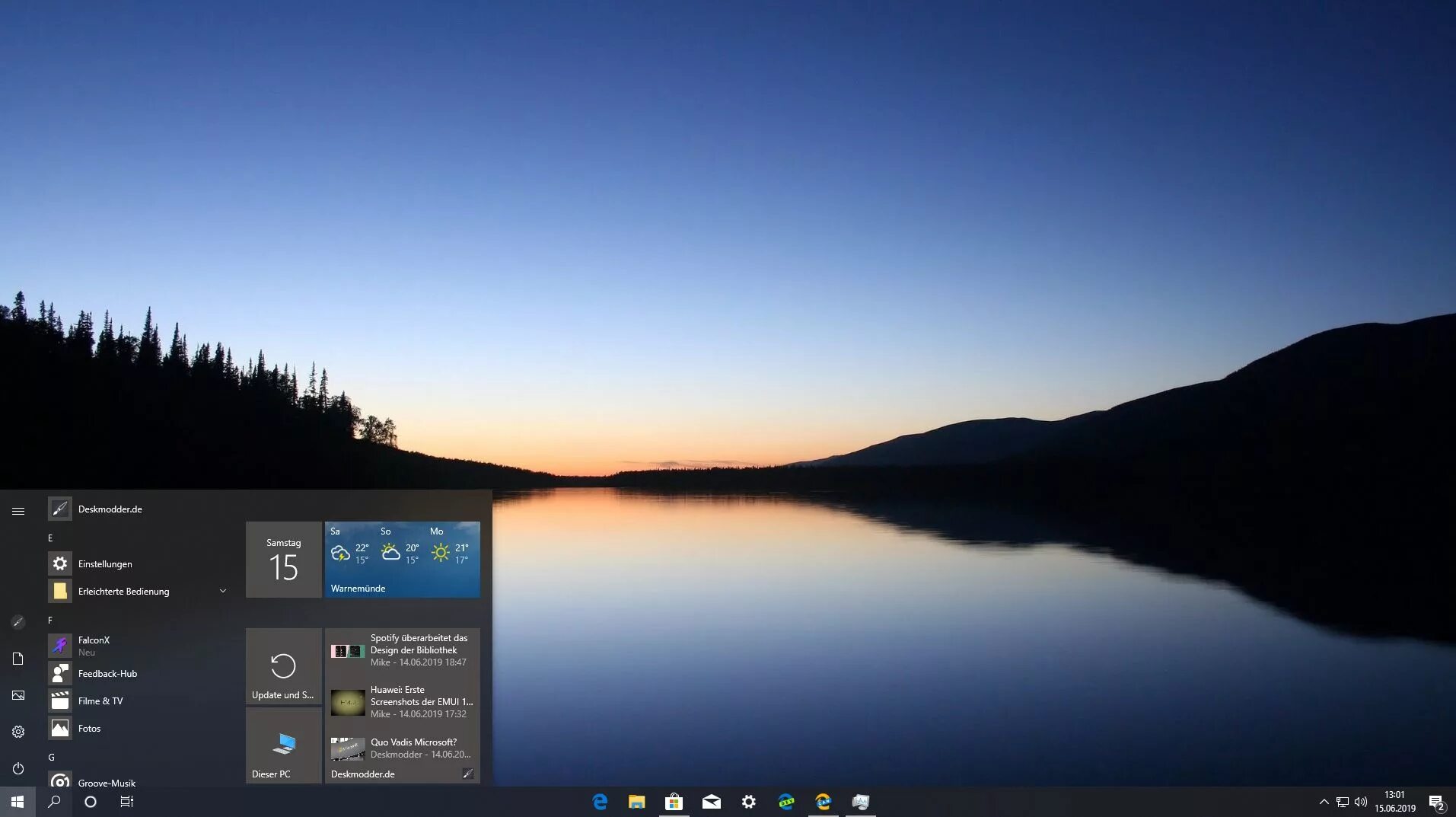Open Fotos from the app list
This screenshot has width=1456, height=817.
pyautogui.click(x=139, y=729)
